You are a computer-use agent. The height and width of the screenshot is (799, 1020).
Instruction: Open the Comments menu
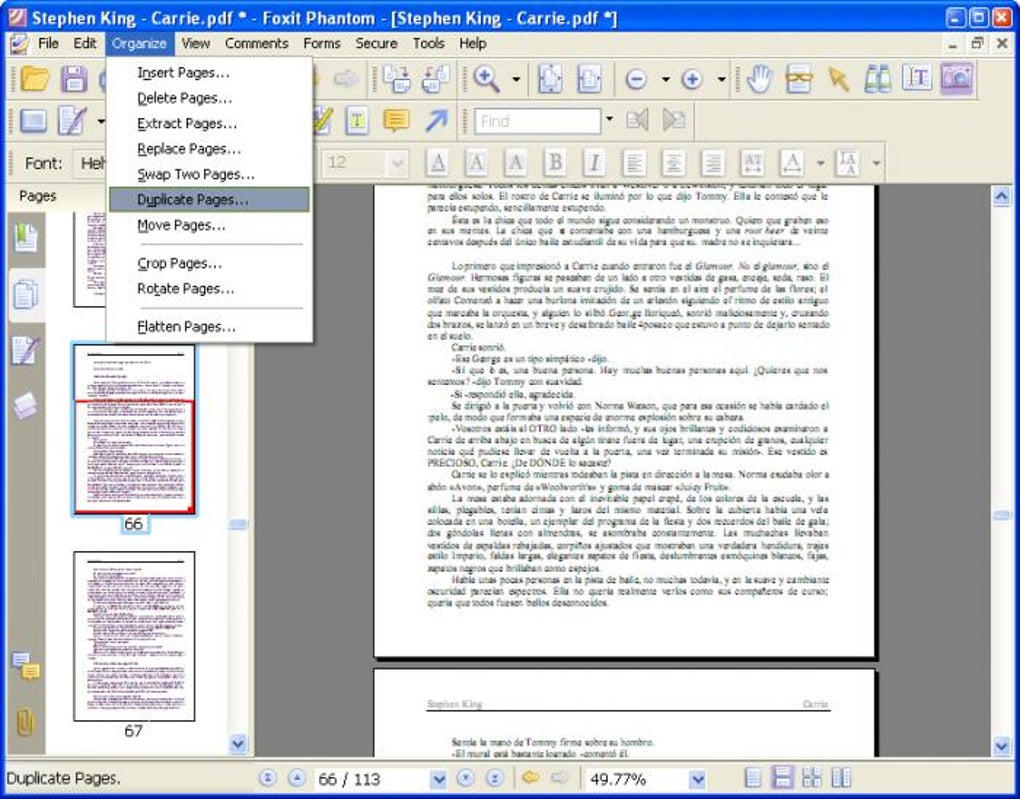point(256,44)
